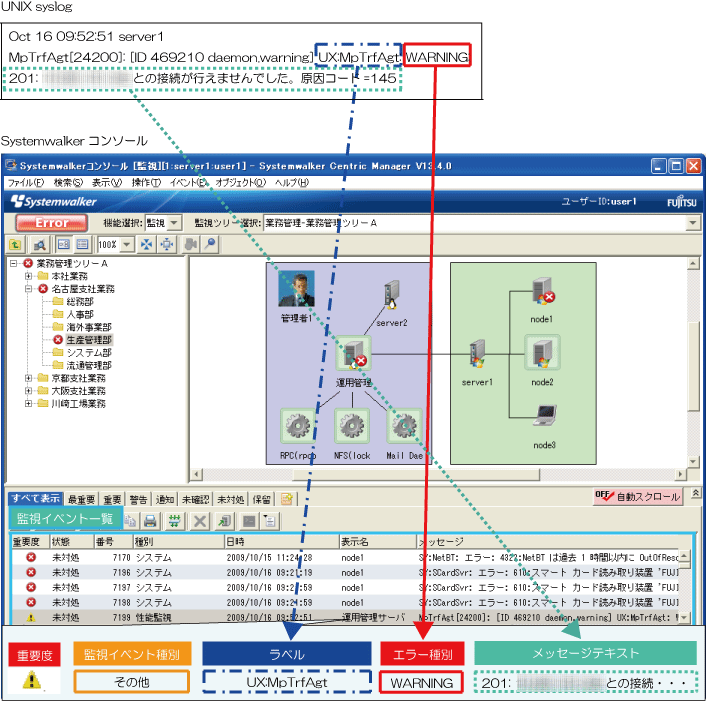706x701 pixels.
Task: Open the 100% zoom dropdown
Action: [x=127, y=244]
